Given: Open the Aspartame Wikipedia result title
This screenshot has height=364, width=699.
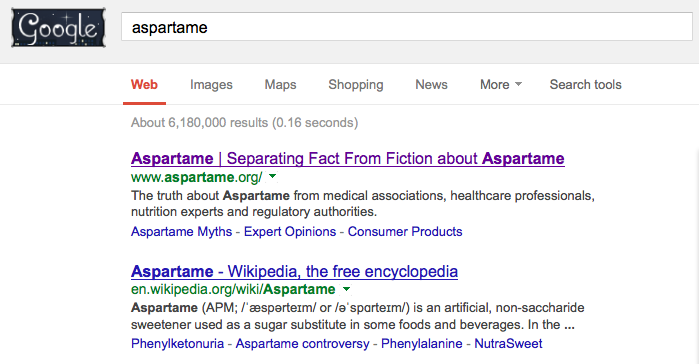Looking at the screenshot, I should coord(294,271).
